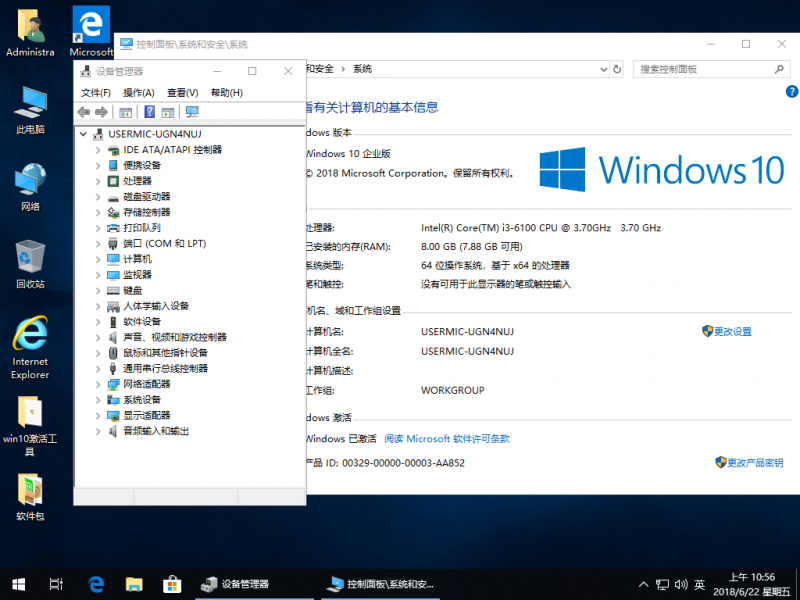Collapse the USERMIC-UGN4NUJ root node
Viewport: 800px width, 600px height.
(83, 134)
